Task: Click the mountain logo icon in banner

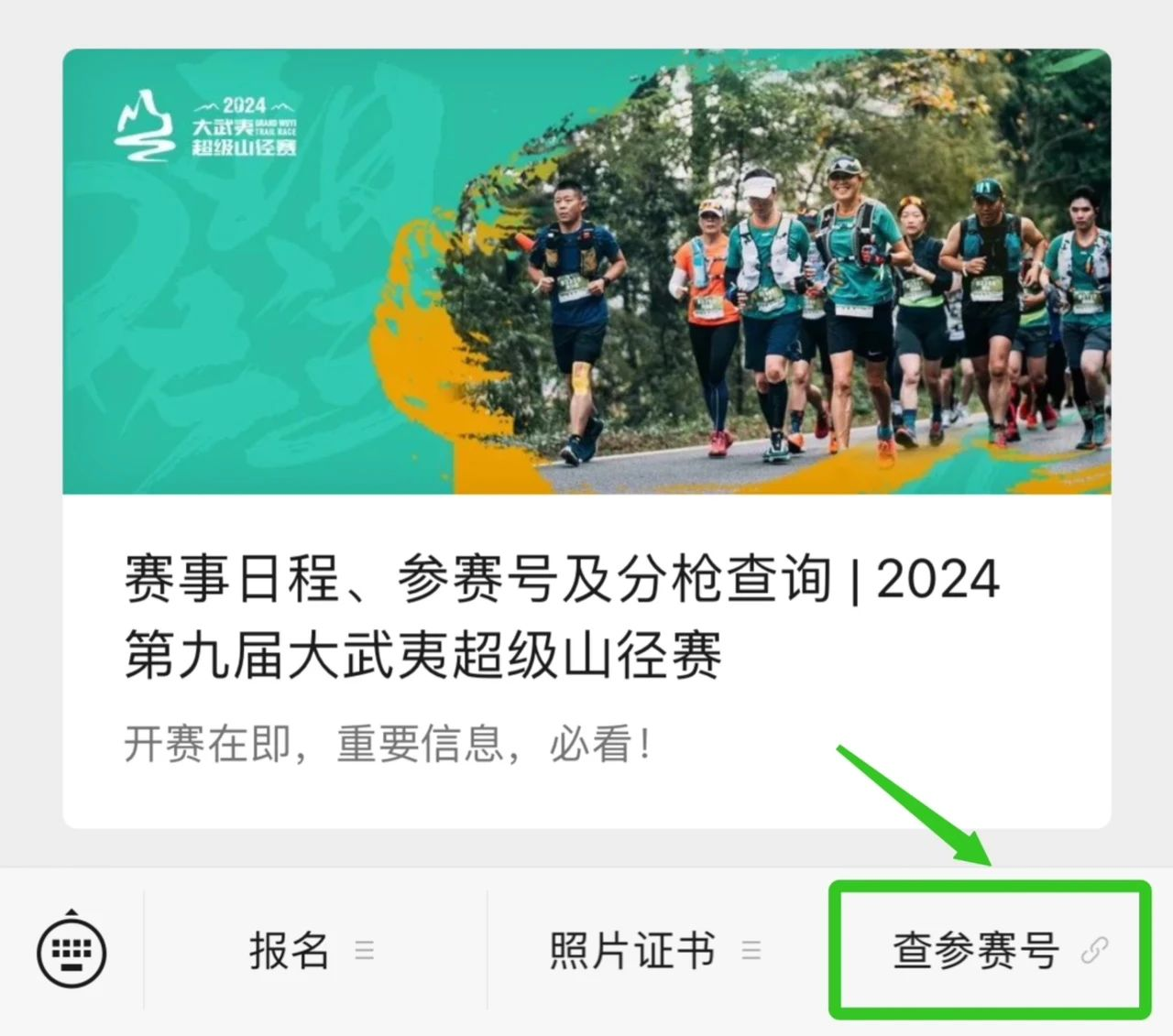Action: pos(144,125)
